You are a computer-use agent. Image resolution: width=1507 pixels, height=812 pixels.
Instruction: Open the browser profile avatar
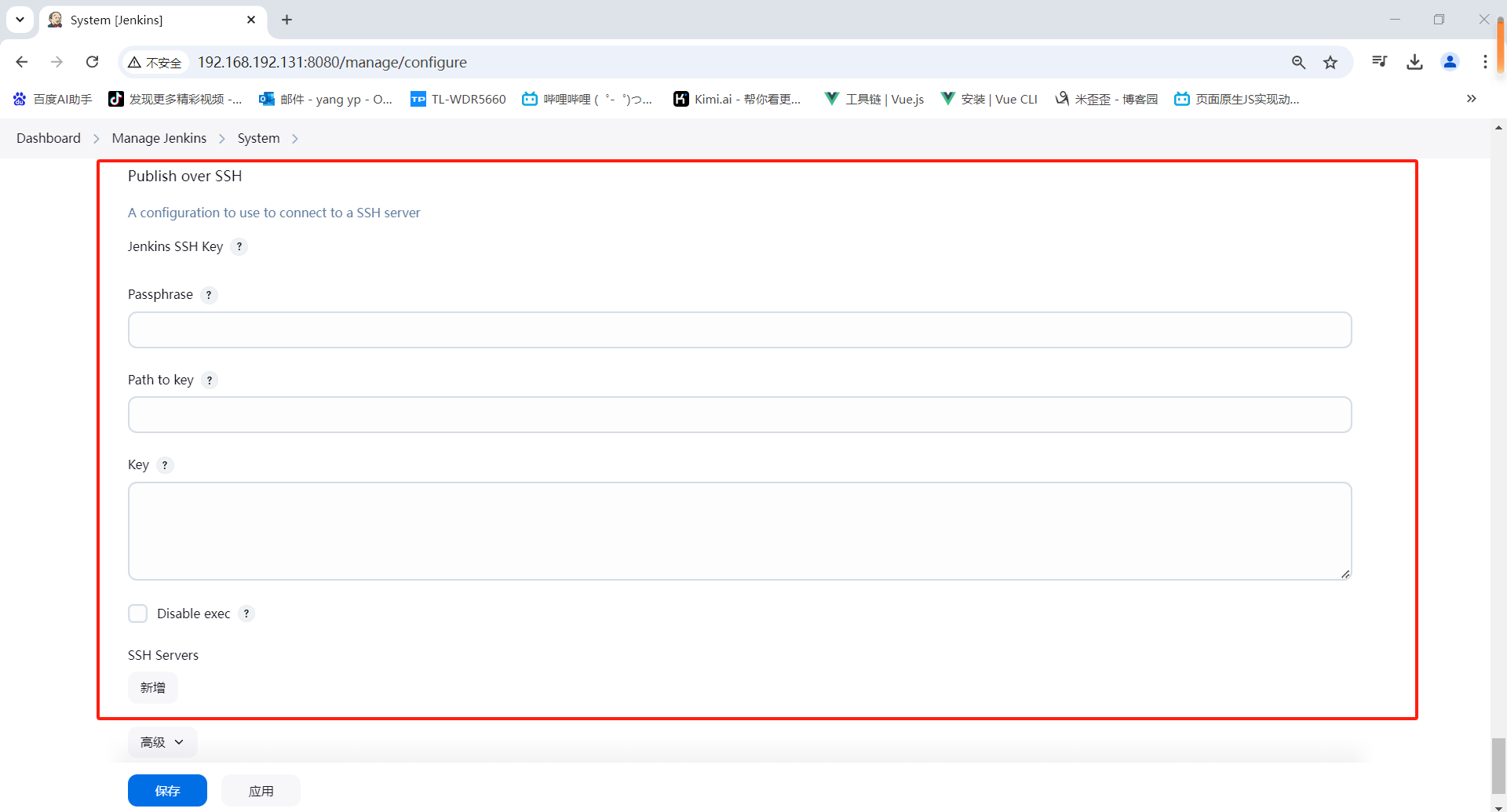click(x=1450, y=62)
